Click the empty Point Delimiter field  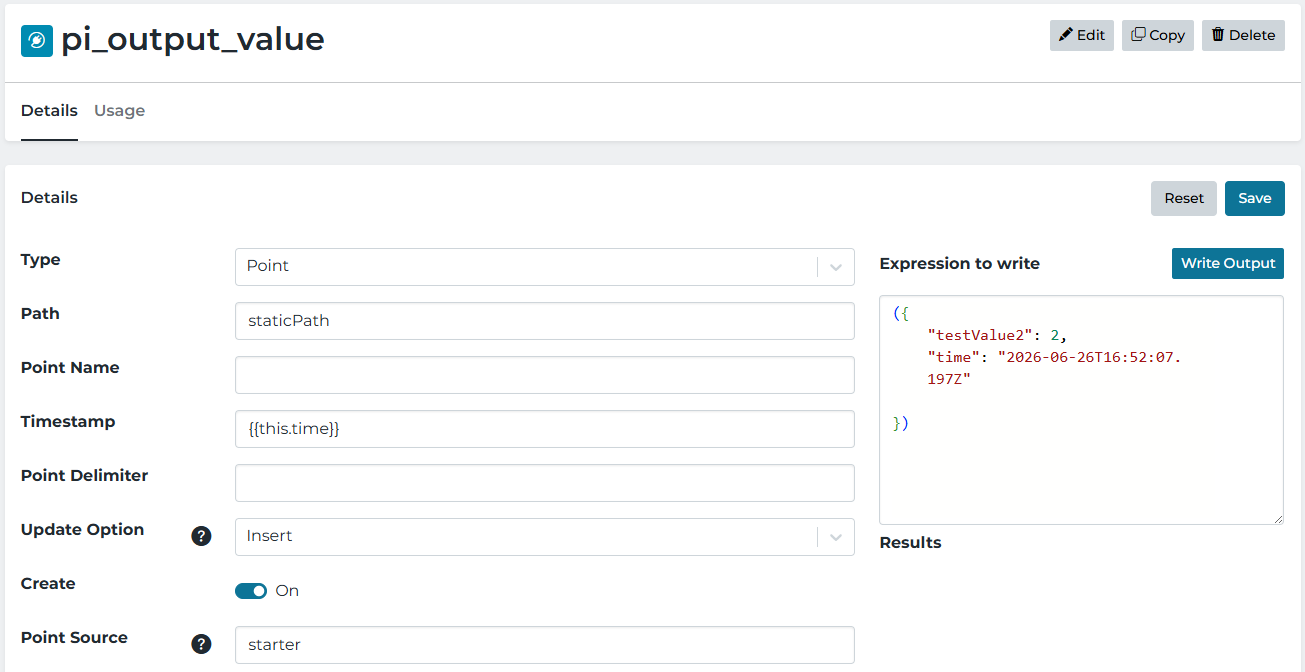click(x=544, y=483)
